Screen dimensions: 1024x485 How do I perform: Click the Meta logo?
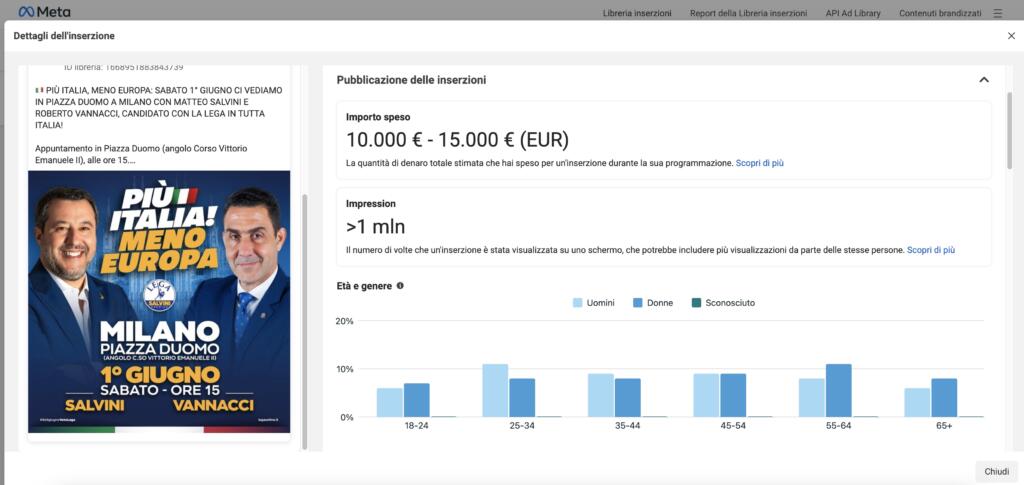tap(38, 12)
